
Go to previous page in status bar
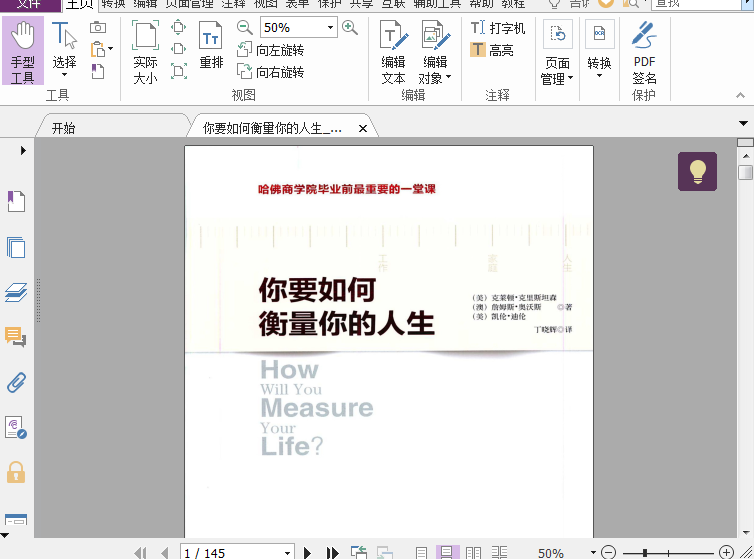165,553
